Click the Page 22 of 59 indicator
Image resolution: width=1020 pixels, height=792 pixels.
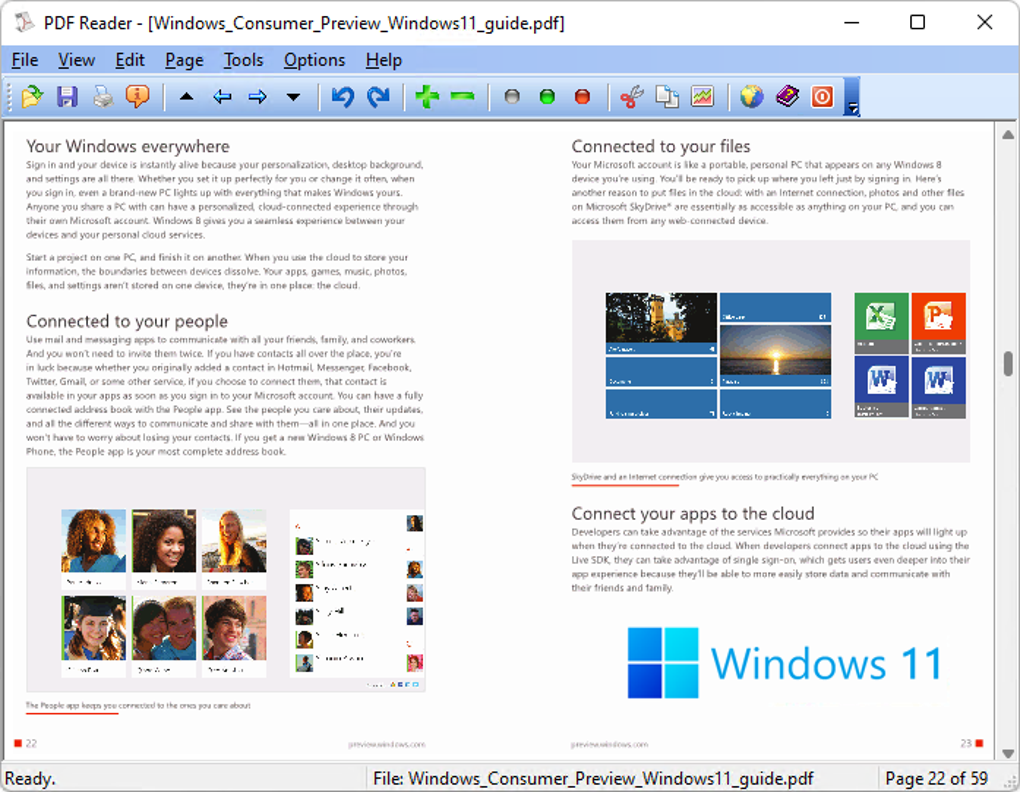[935, 778]
